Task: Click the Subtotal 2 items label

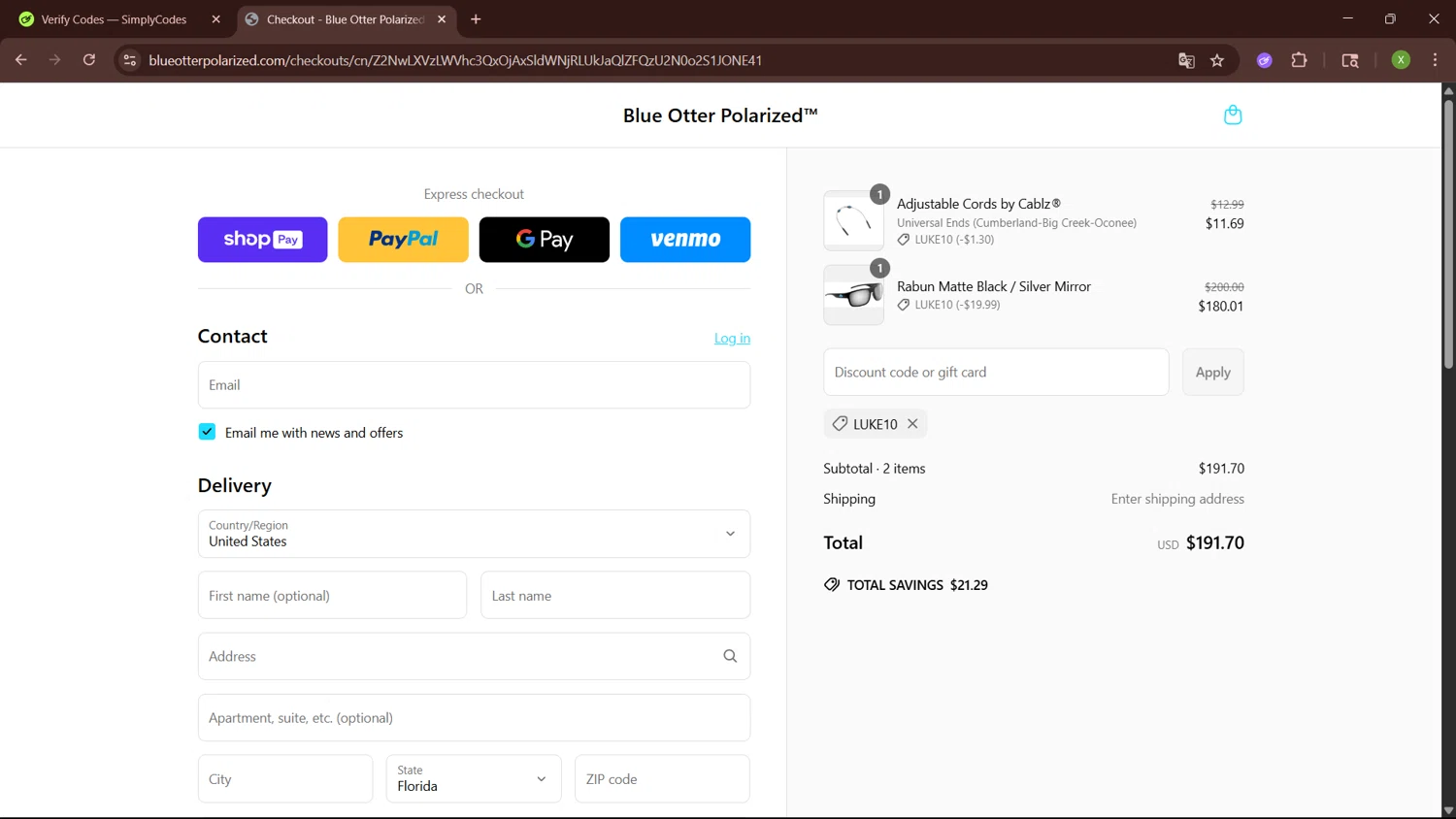Action: [874, 469]
